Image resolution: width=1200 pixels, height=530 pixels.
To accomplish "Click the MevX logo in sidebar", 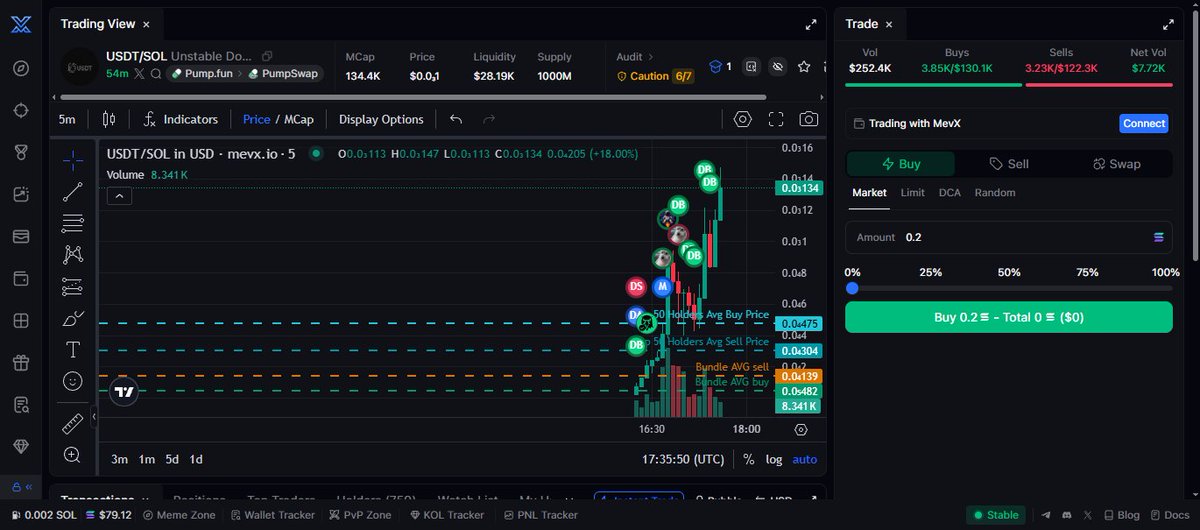I will point(22,26).
